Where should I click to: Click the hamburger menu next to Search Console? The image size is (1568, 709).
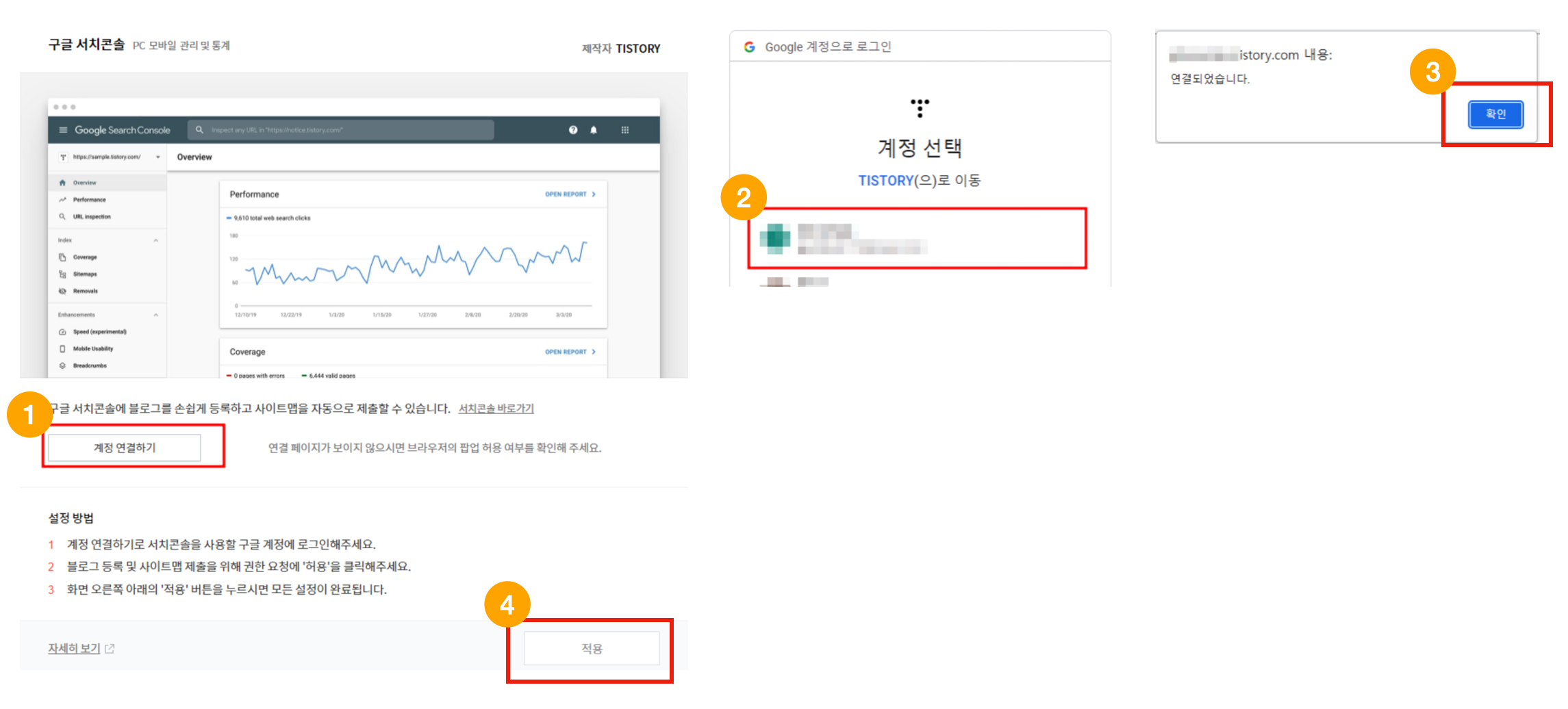pos(63,130)
